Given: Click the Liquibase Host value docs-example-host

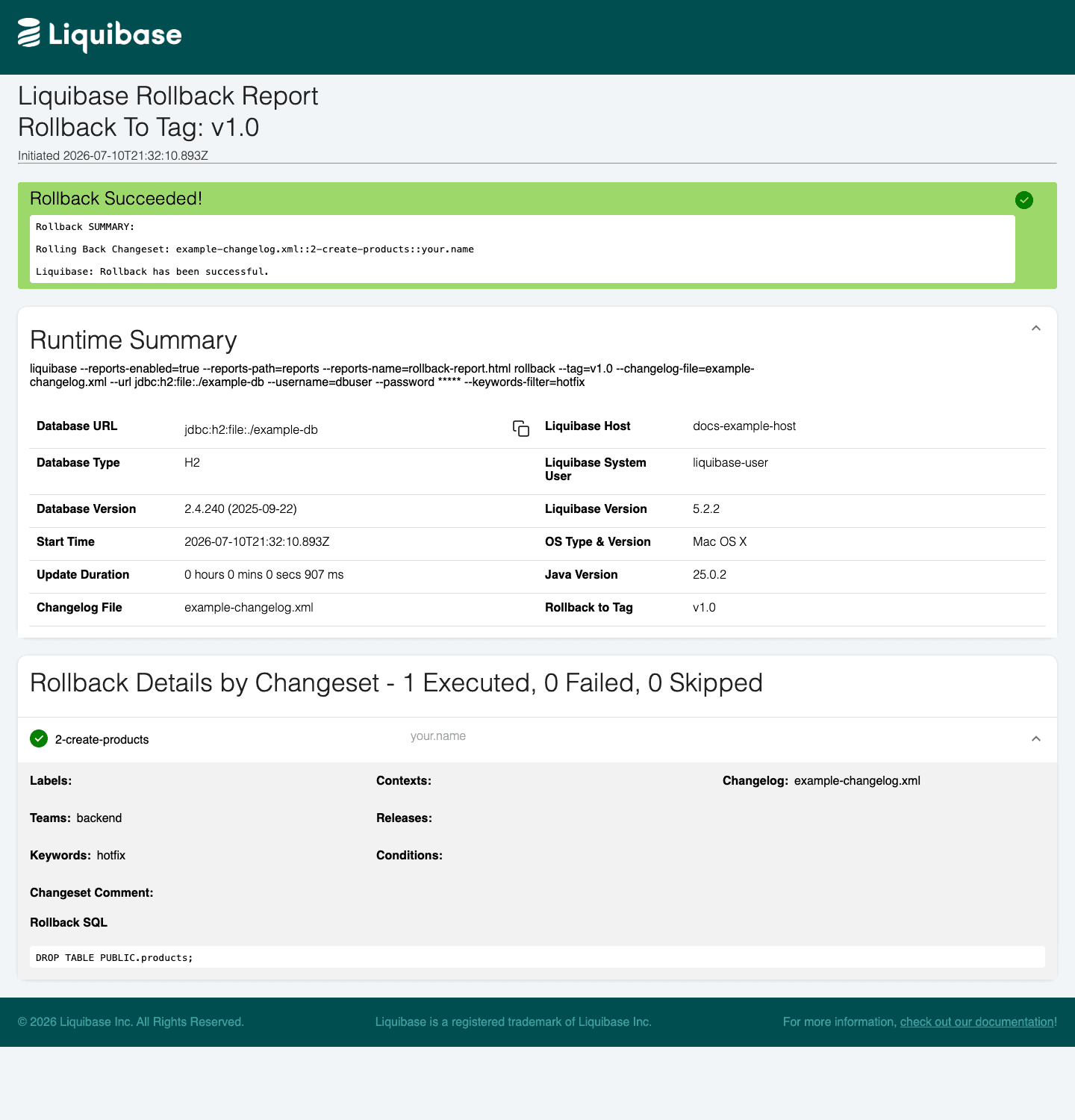Looking at the screenshot, I should [x=744, y=426].
